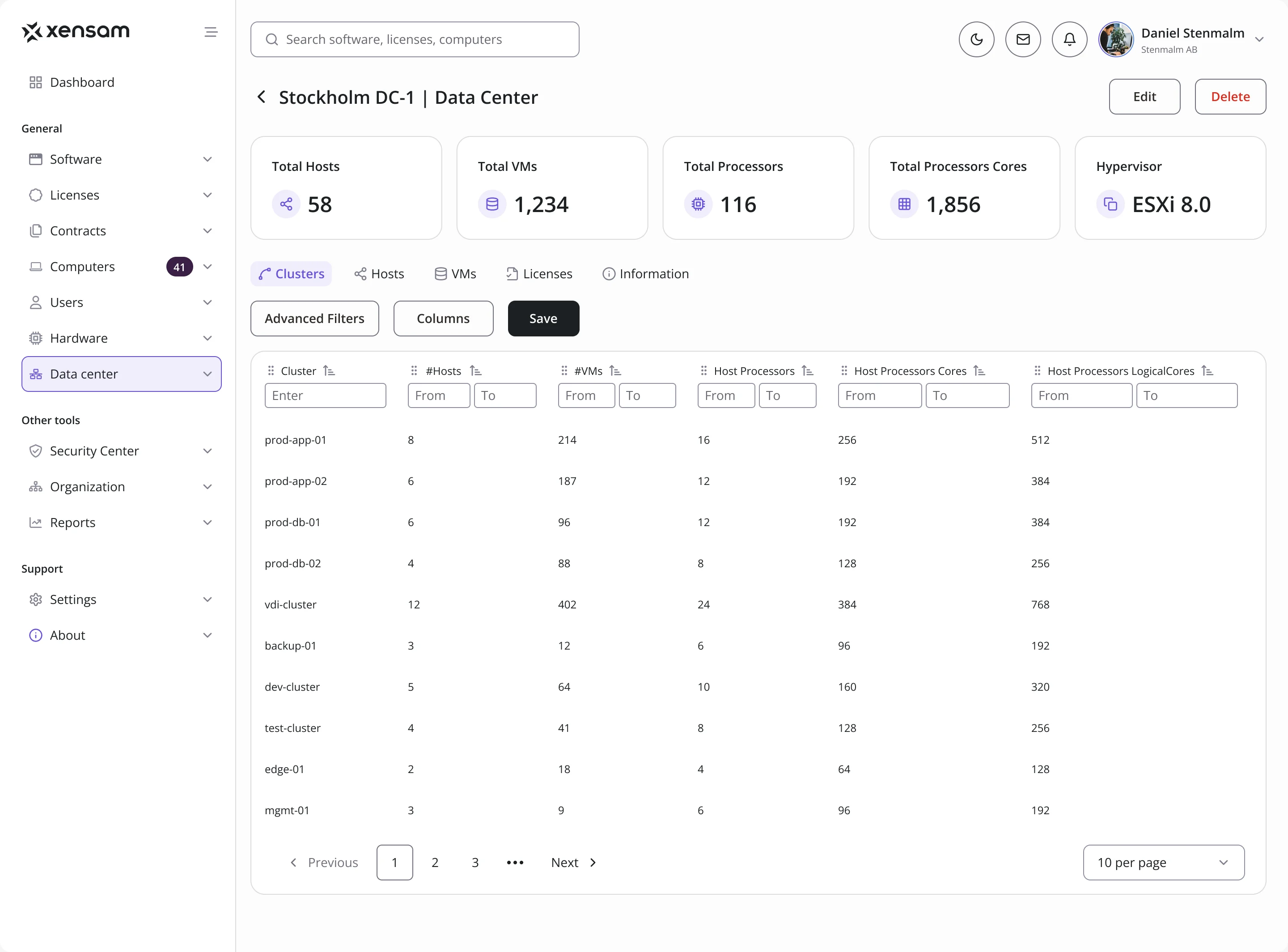Sort by Host Processors Cores column
Screen dimensions: 1288x952
point(979,370)
